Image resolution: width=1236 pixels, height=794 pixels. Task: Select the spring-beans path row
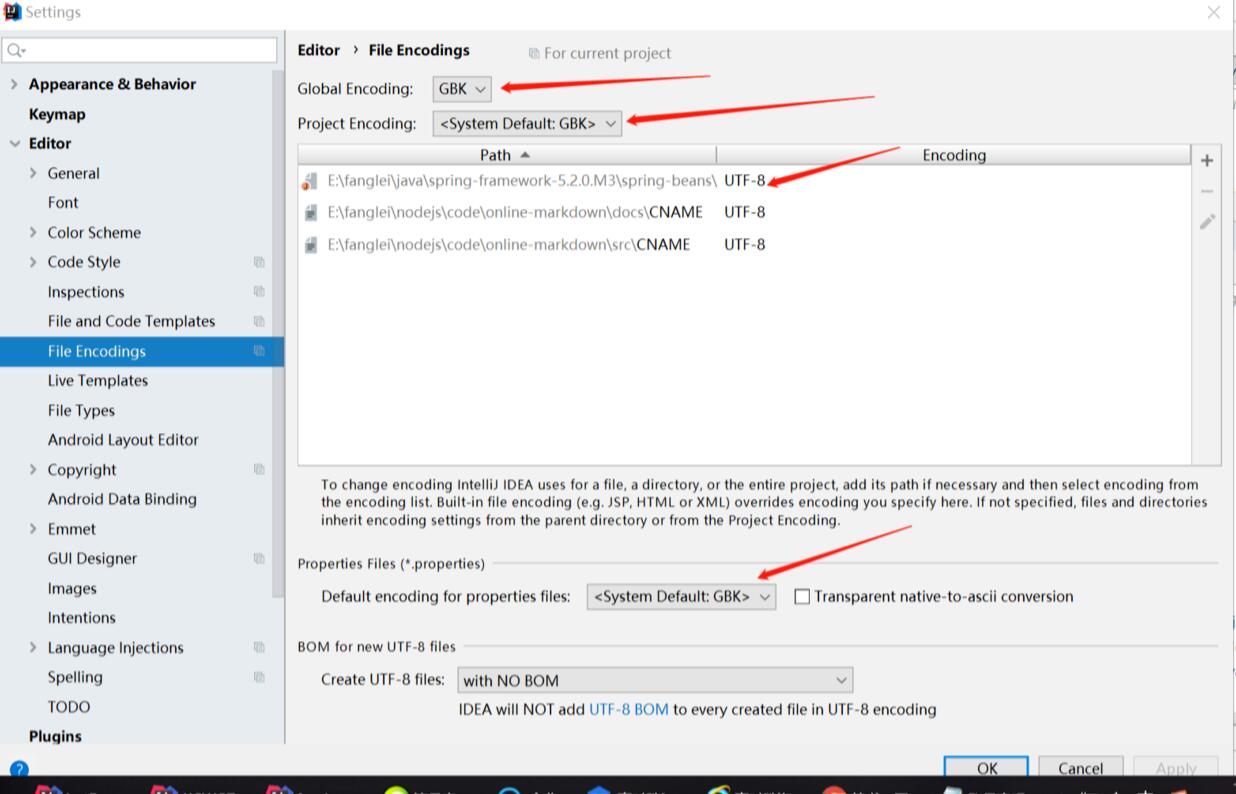pos(522,181)
